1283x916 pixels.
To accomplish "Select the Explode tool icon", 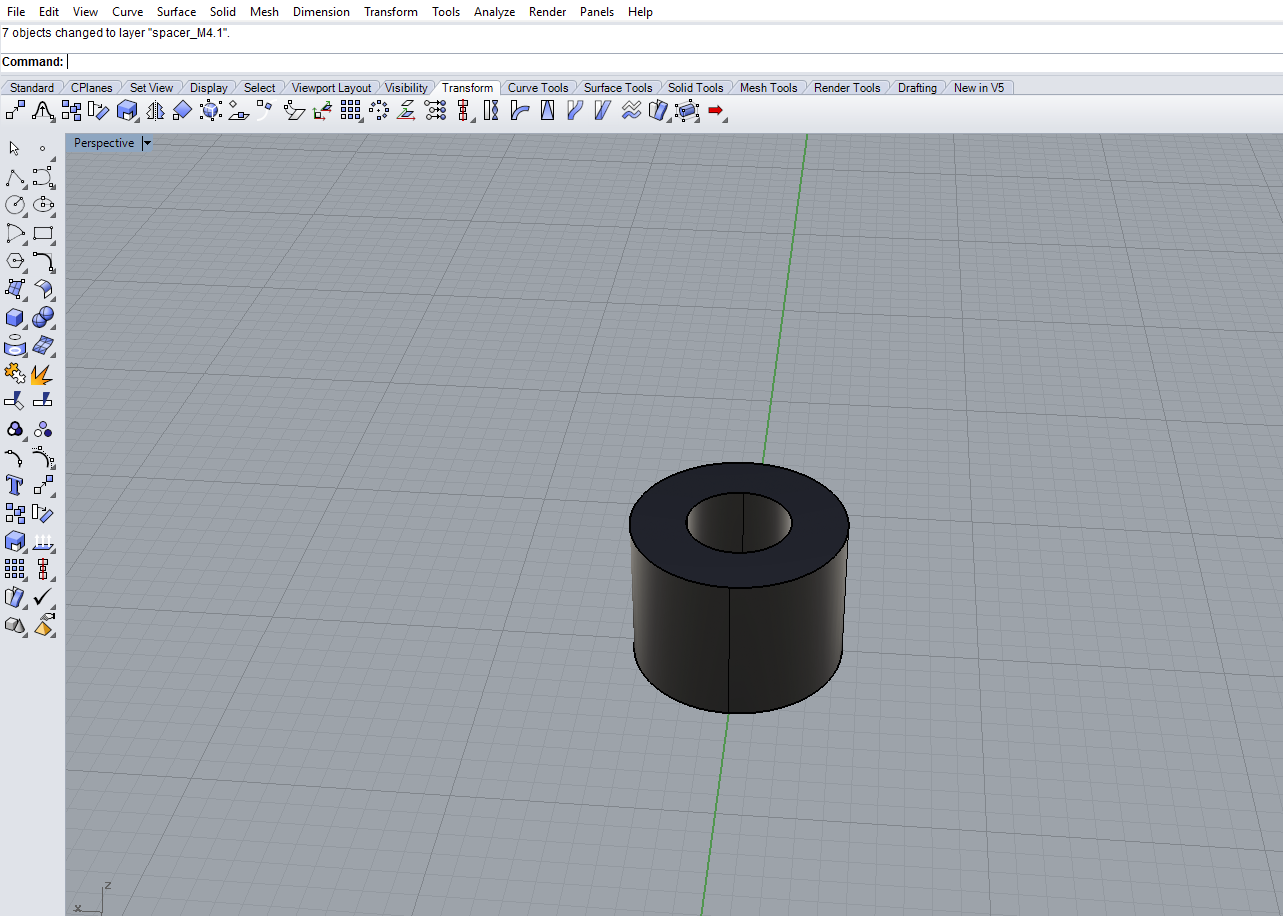I will coord(43,374).
